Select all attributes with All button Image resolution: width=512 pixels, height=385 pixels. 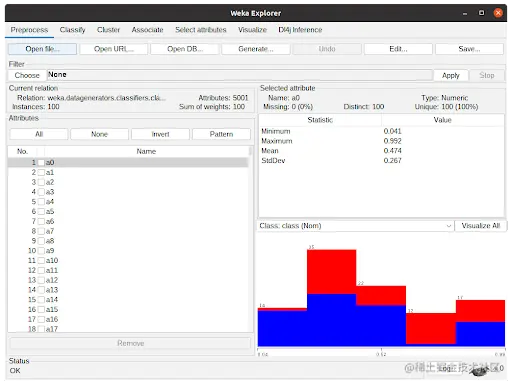pos(39,134)
